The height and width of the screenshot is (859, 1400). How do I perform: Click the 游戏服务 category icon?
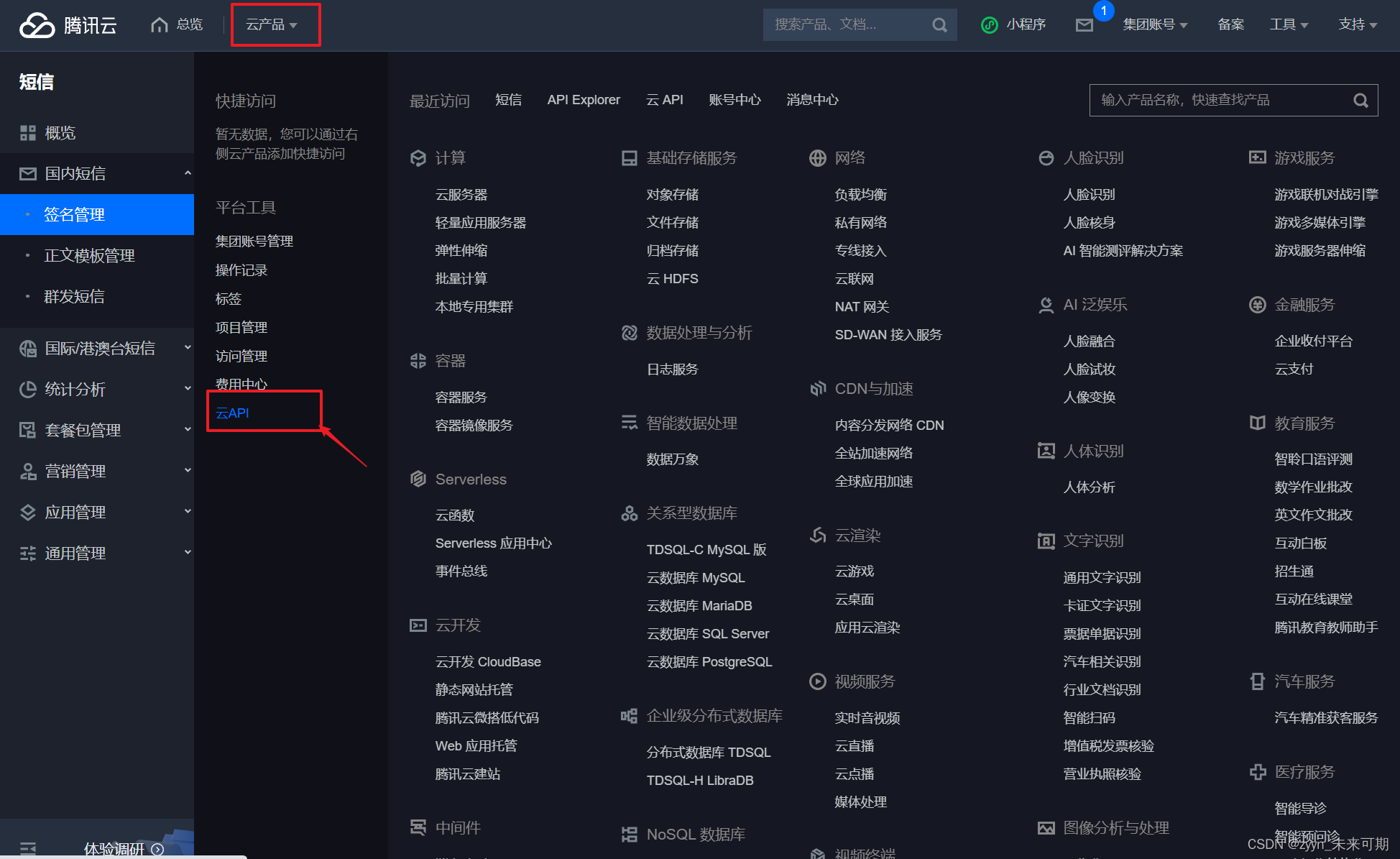[1258, 157]
